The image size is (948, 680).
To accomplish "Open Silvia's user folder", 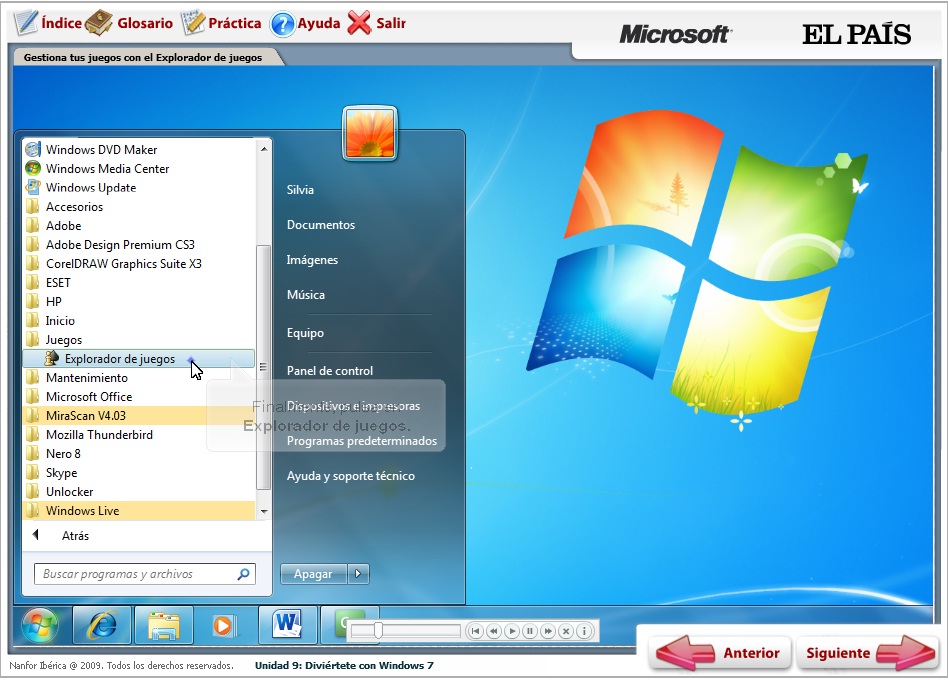I will [x=300, y=189].
